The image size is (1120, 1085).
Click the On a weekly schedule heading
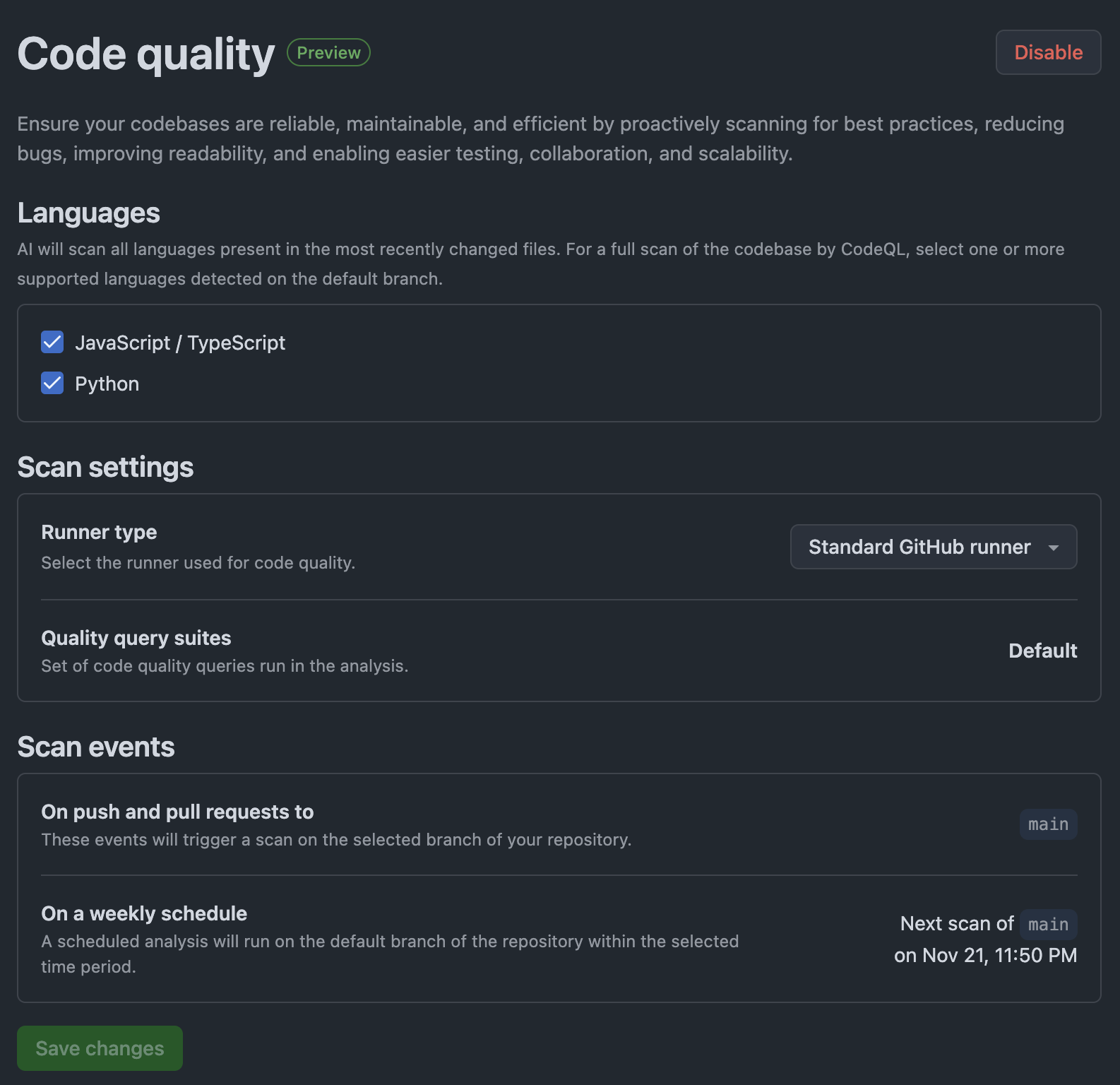[x=144, y=913]
